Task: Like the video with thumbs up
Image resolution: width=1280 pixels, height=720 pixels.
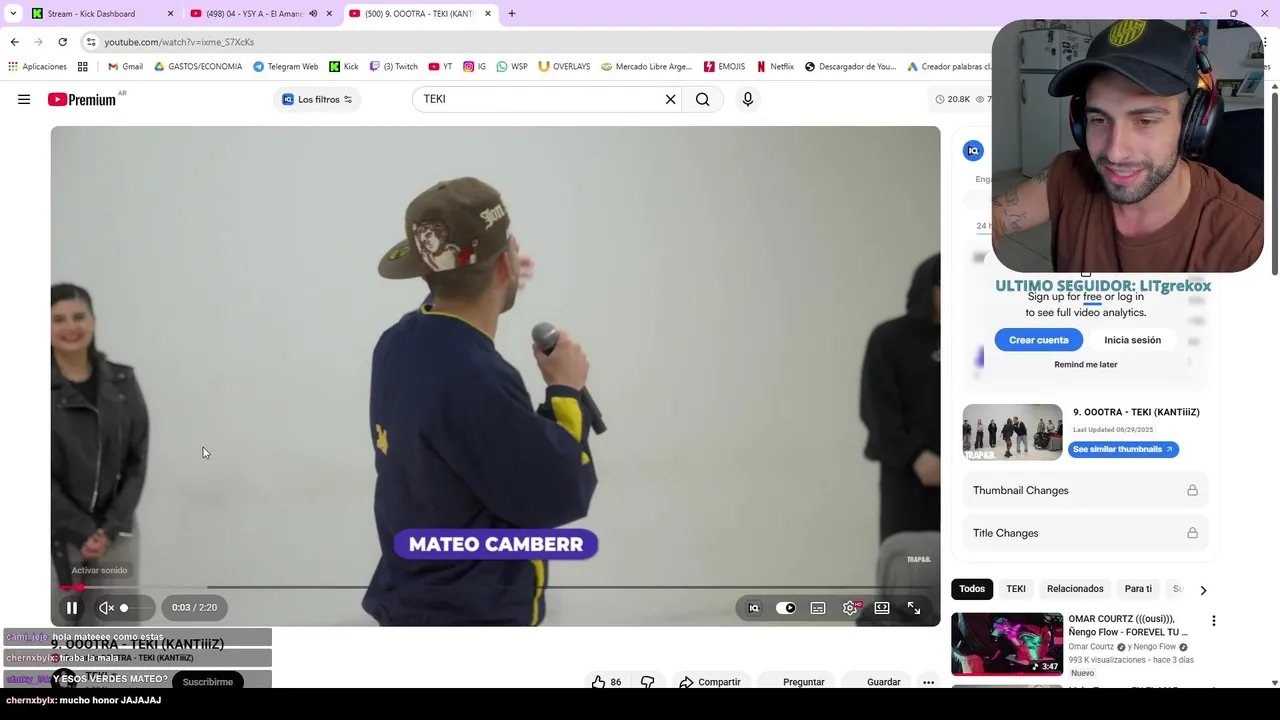Action: (606, 682)
